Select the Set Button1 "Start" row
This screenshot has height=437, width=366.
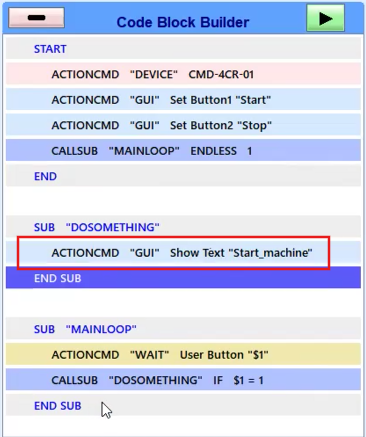click(x=183, y=100)
